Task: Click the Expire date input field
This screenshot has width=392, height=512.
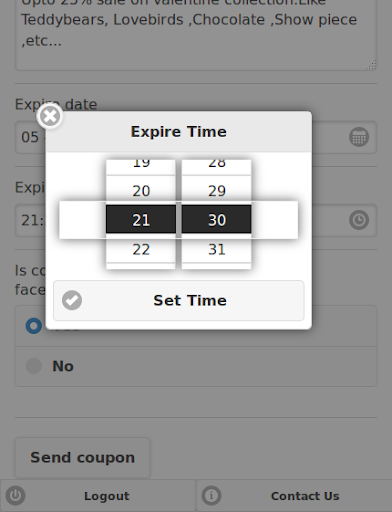Action: tap(196, 137)
